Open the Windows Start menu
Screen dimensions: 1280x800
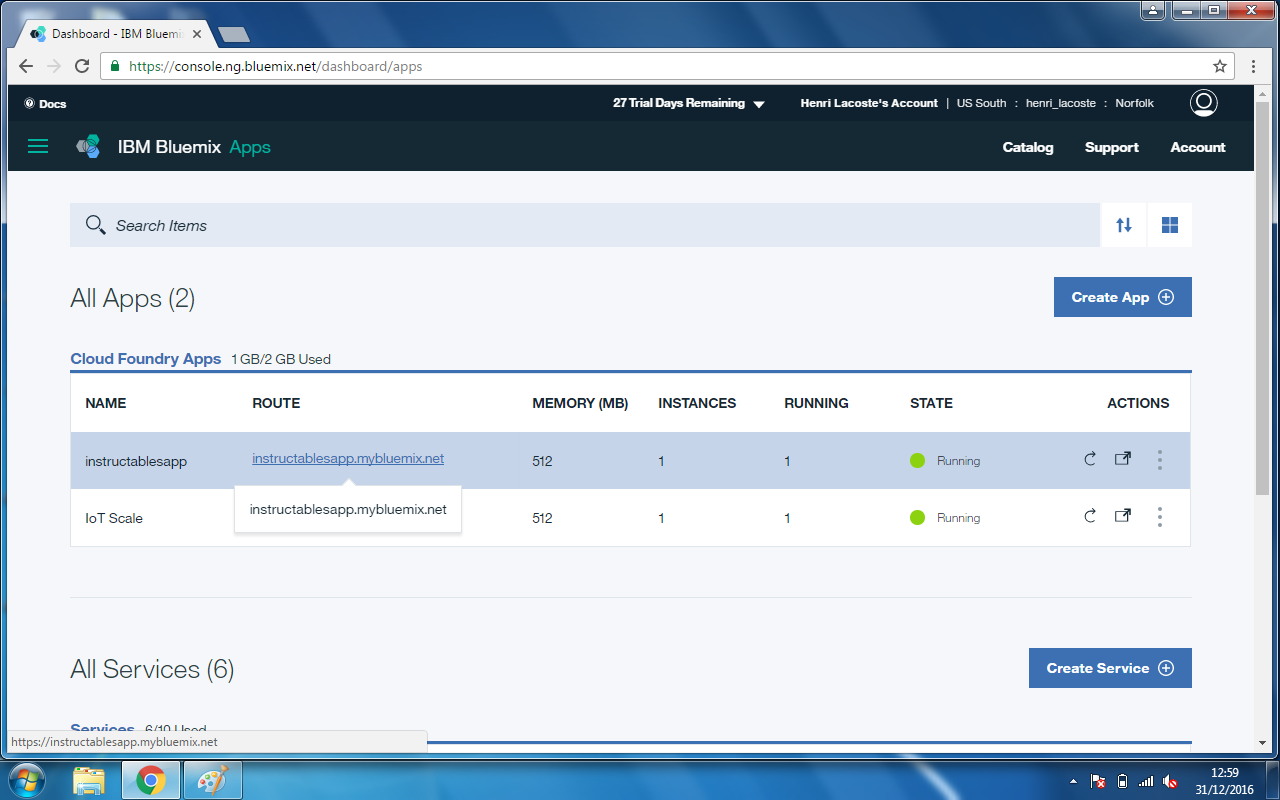(26, 780)
